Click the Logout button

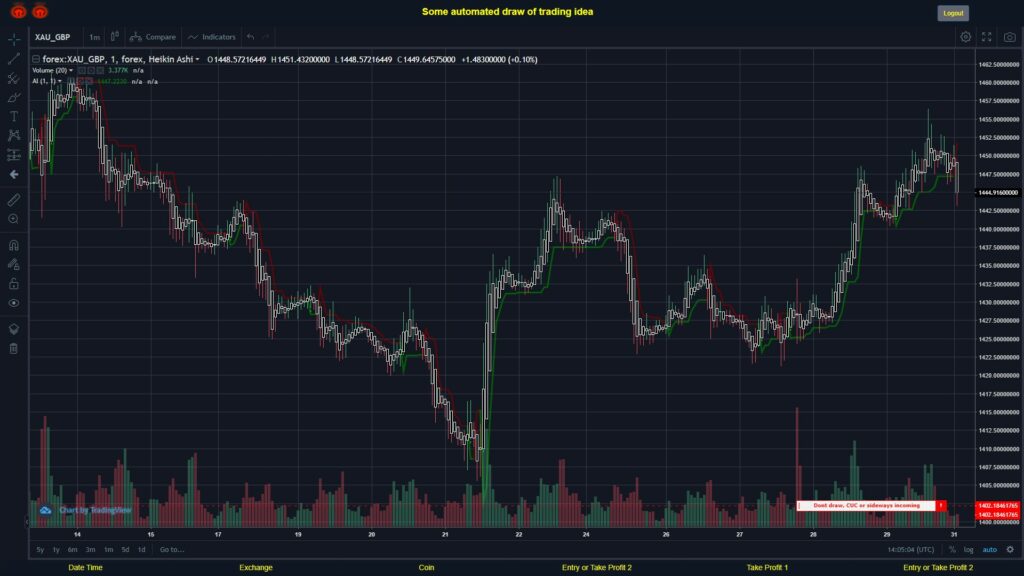click(x=953, y=13)
